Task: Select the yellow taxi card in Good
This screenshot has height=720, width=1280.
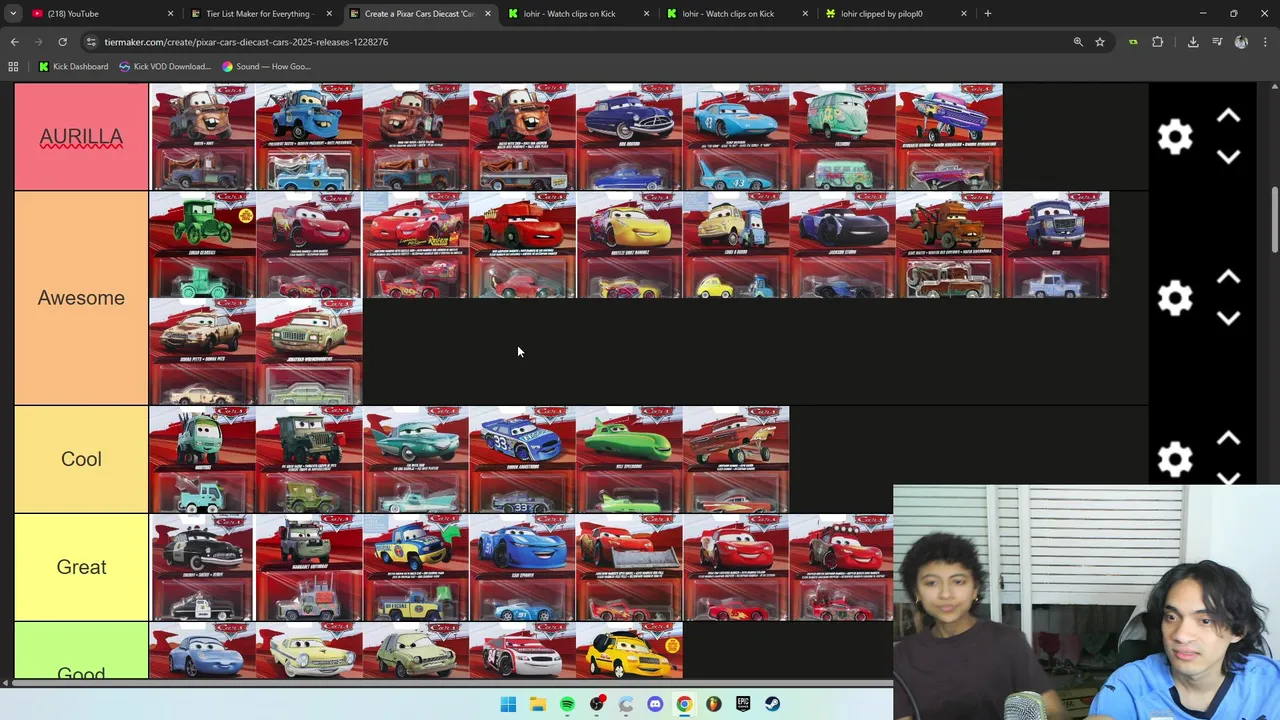Action: [629, 651]
